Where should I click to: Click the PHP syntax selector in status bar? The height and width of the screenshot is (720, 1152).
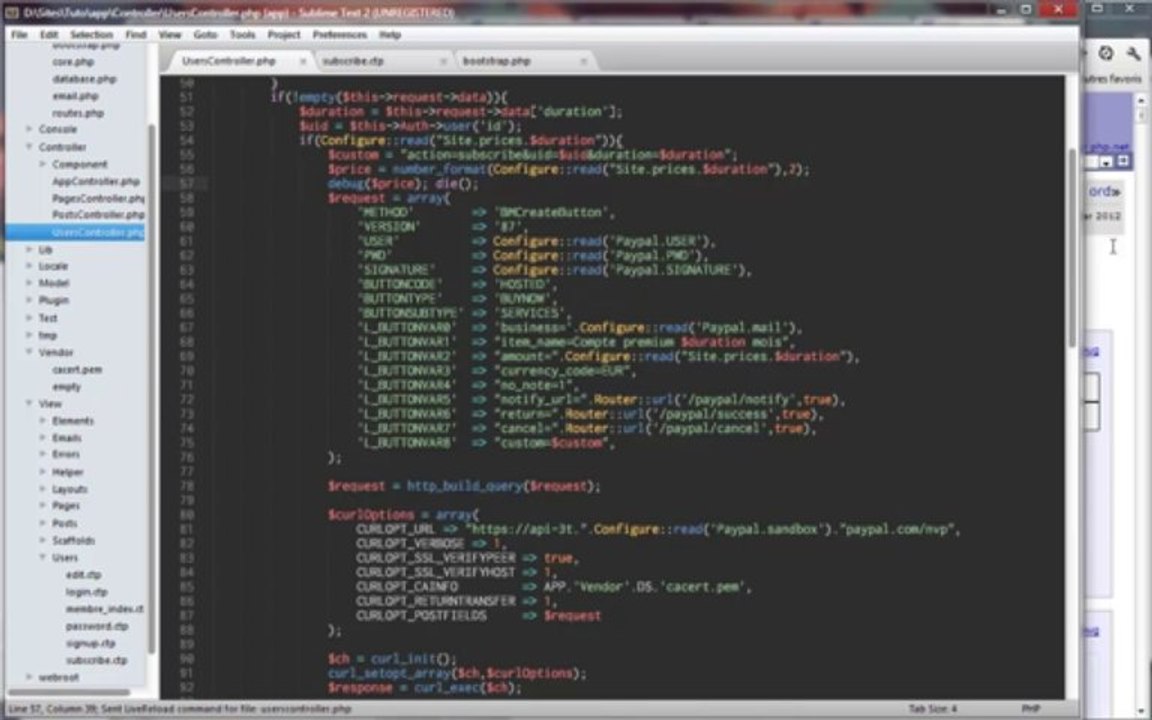point(1031,709)
